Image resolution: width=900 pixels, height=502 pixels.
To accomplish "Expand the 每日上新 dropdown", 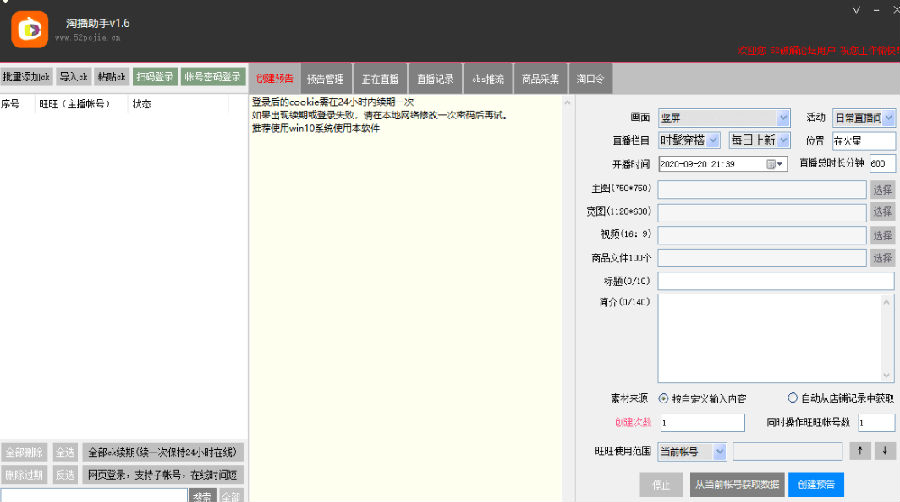I will [x=759, y=140].
